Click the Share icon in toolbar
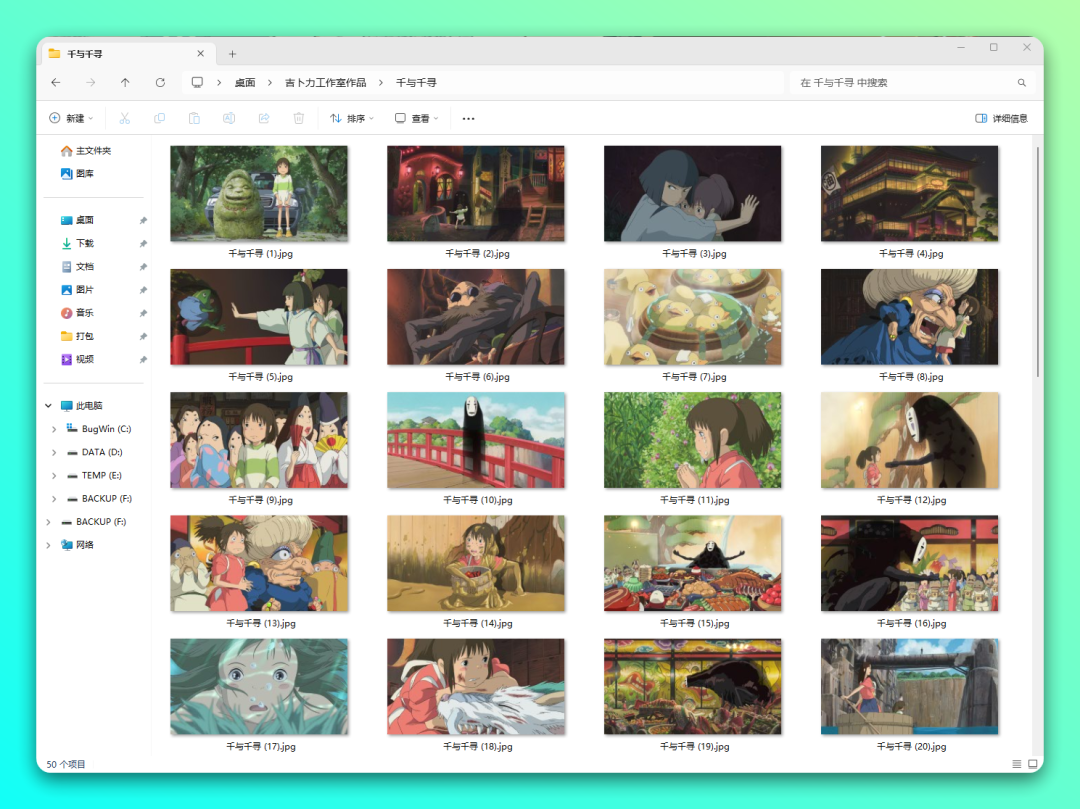The width and height of the screenshot is (1080, 809). click(x=264, y=118)
